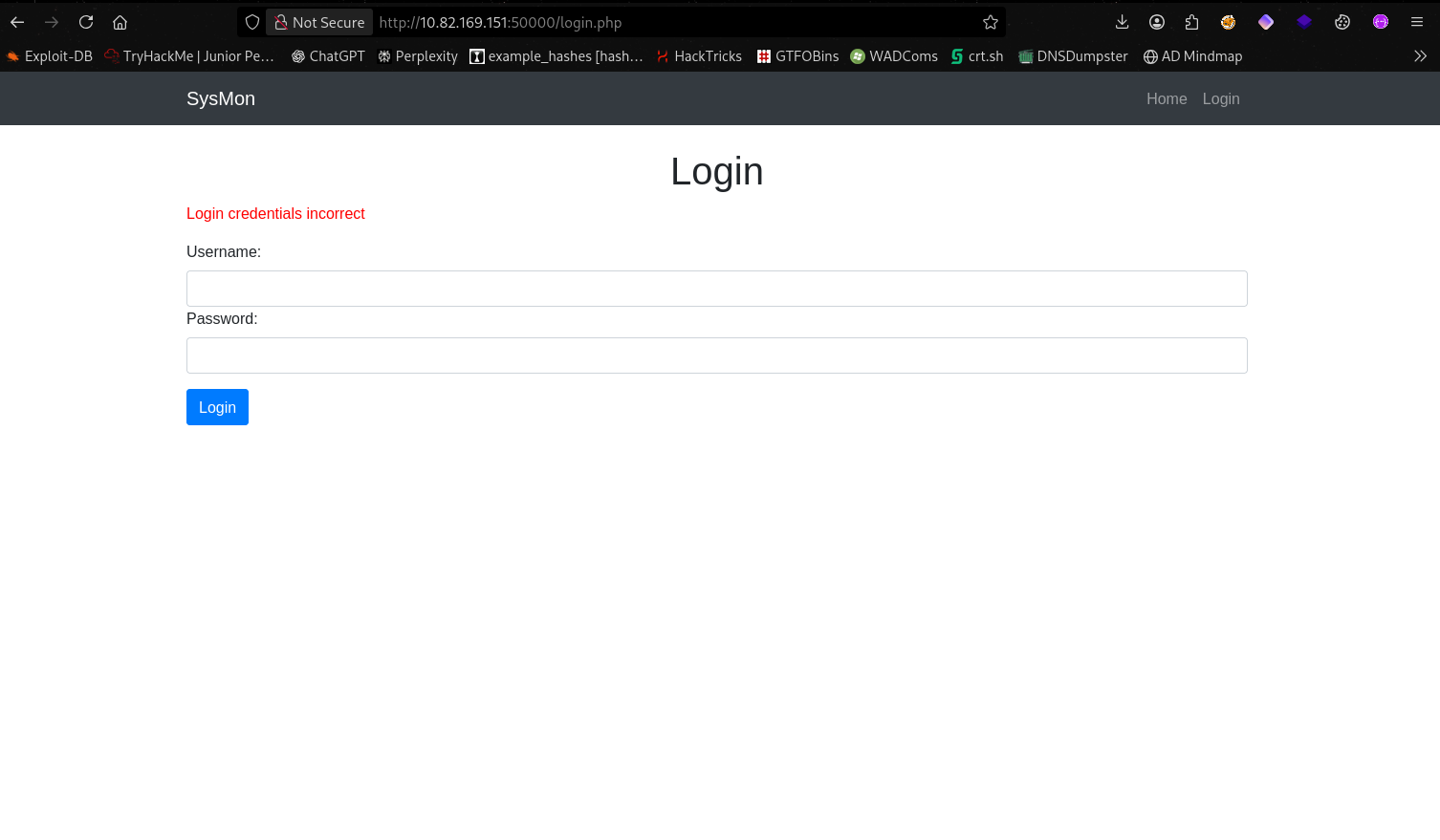Screen dimensions: 1440x840
Task: Open the Firefox account icon
Action: (1157, 22)
